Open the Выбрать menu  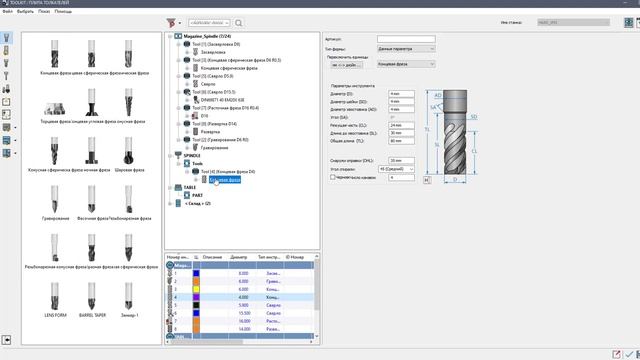(25, 11)
